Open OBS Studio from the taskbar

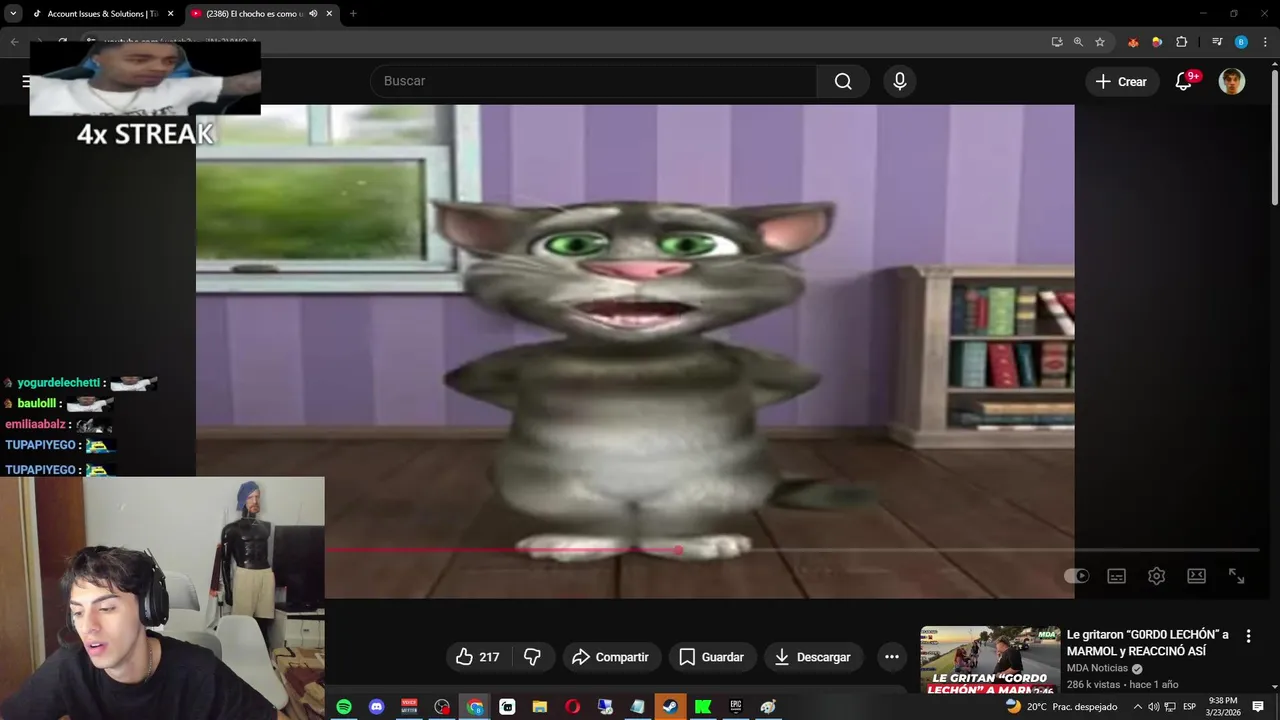point(442,707)
